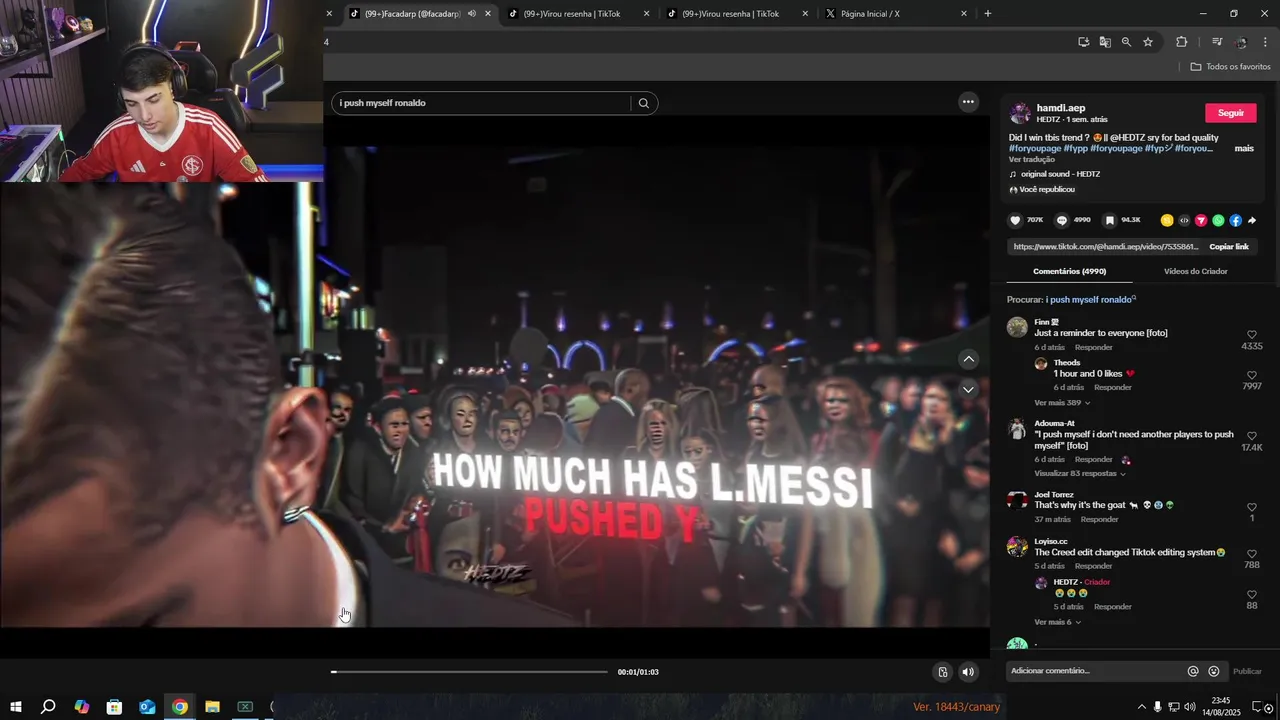Submit the TikTok search with magnifier icon
Screen dimensions: 1280x720
644,103
